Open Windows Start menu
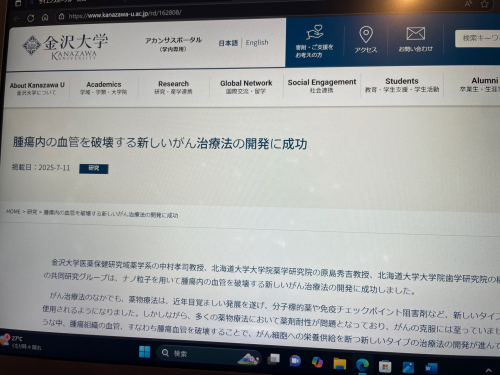 pos(144,352)
